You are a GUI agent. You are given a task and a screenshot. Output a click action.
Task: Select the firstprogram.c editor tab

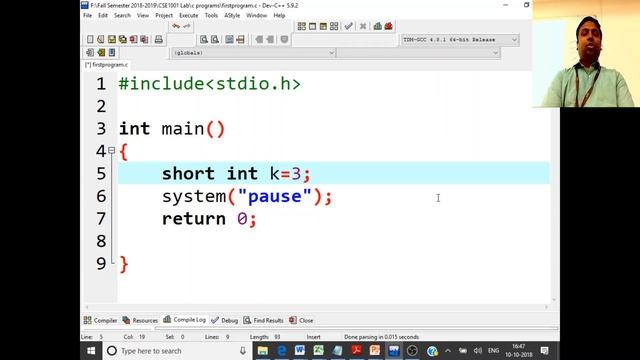pos(106,65)
